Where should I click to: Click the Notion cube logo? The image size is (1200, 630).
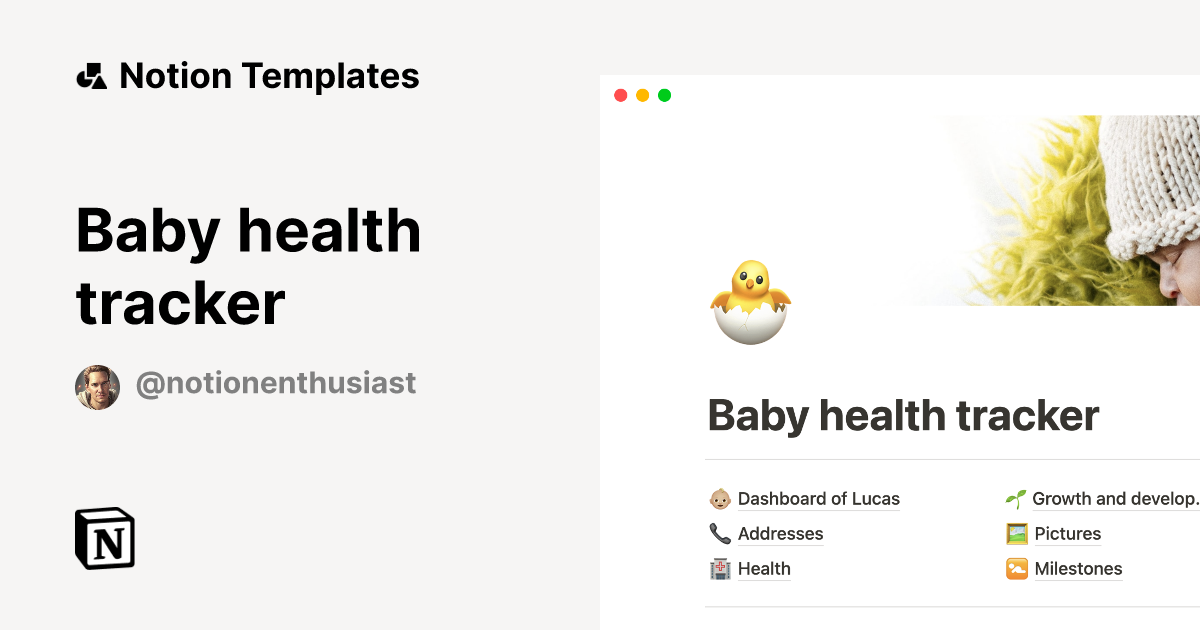point(105,538)
